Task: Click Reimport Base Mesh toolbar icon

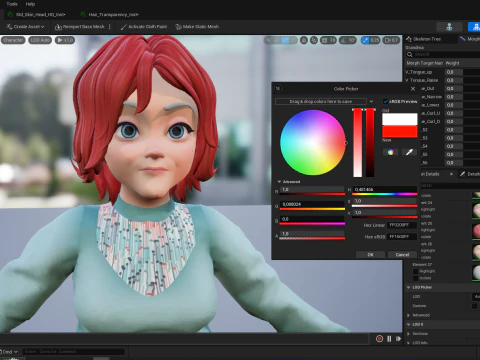Action: tap(58, 27)
